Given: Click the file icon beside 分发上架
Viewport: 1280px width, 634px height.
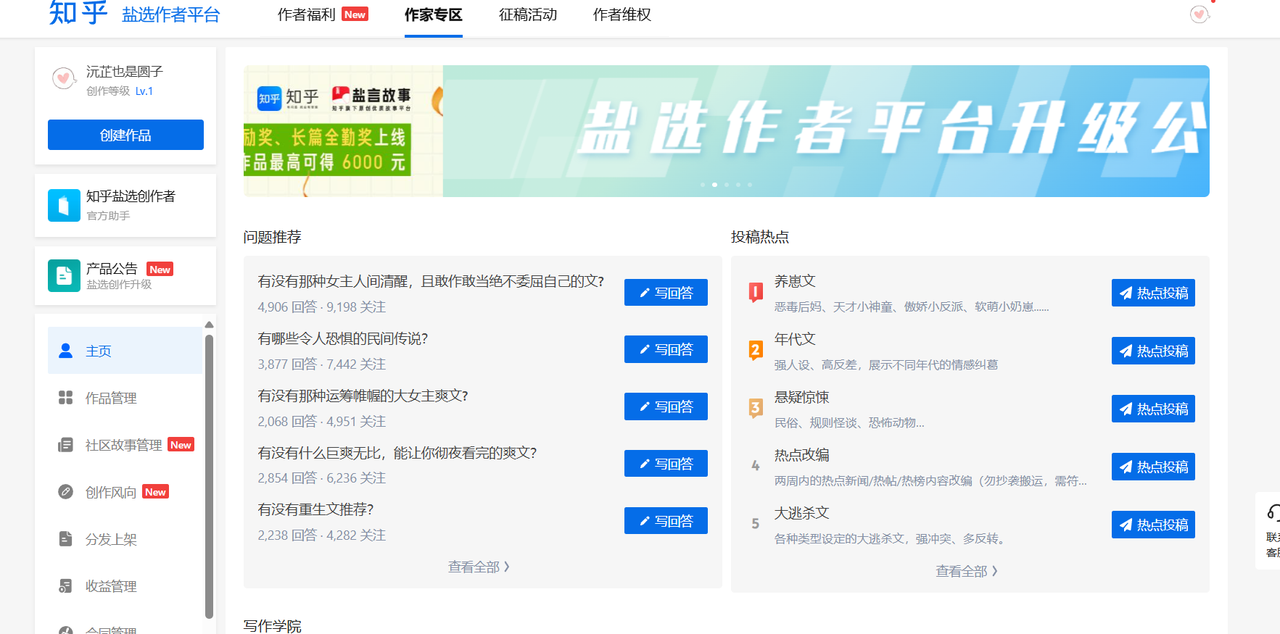Looking at the screenshot, I should point(66,539).
